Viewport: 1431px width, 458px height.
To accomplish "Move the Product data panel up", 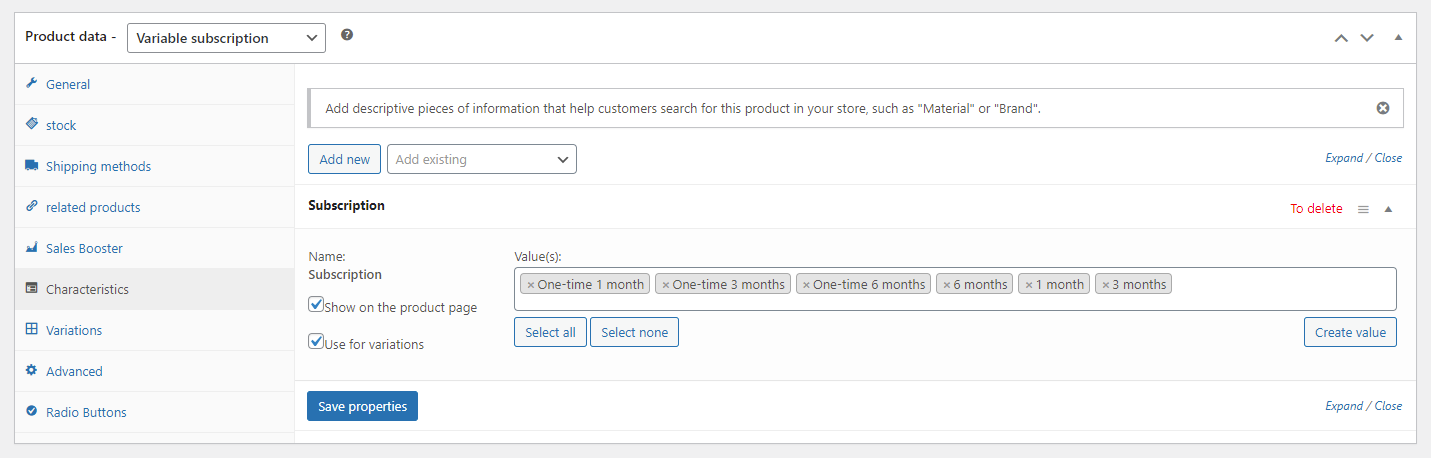I will click(1341, 38).
